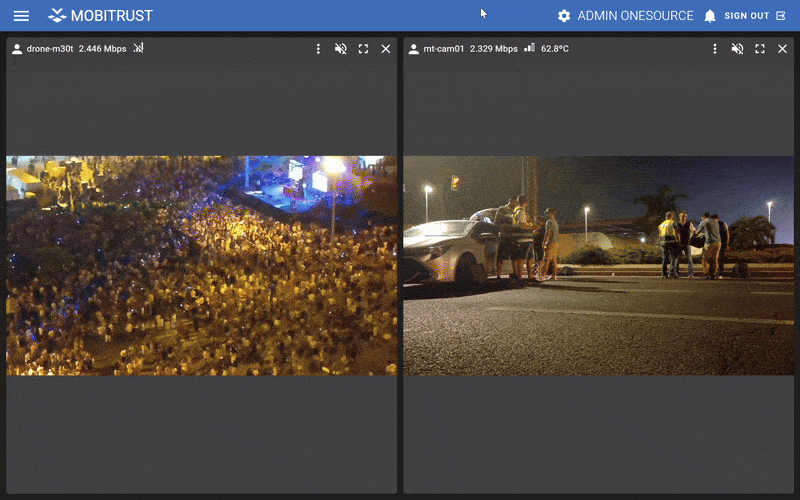Image resolution: width=800 pixels, height=500 pixels.
Task: Click the ADMIN ONESOURCE user name
Action: coord(635,16)
